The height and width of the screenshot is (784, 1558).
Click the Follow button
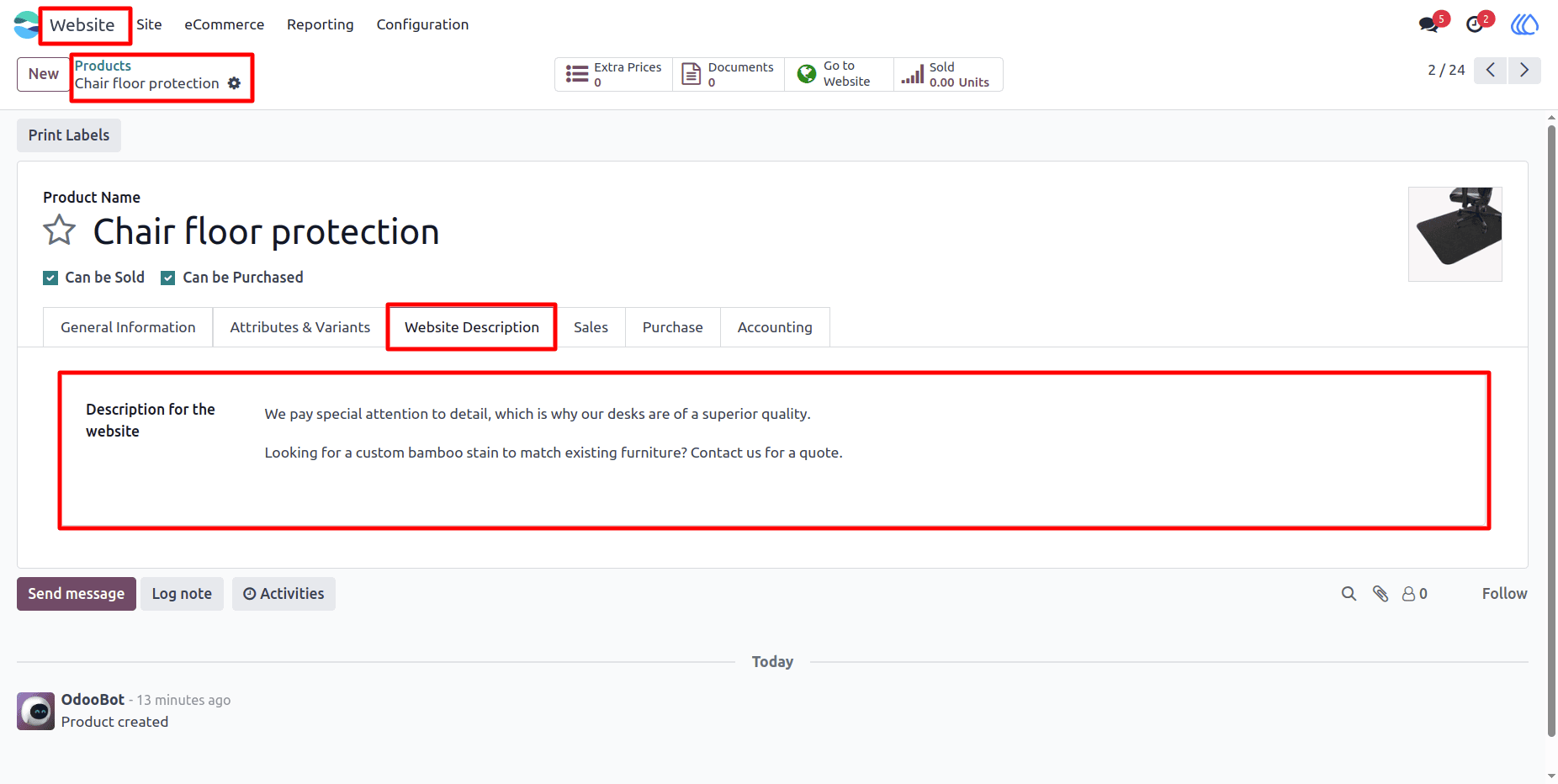point(1504,594)
